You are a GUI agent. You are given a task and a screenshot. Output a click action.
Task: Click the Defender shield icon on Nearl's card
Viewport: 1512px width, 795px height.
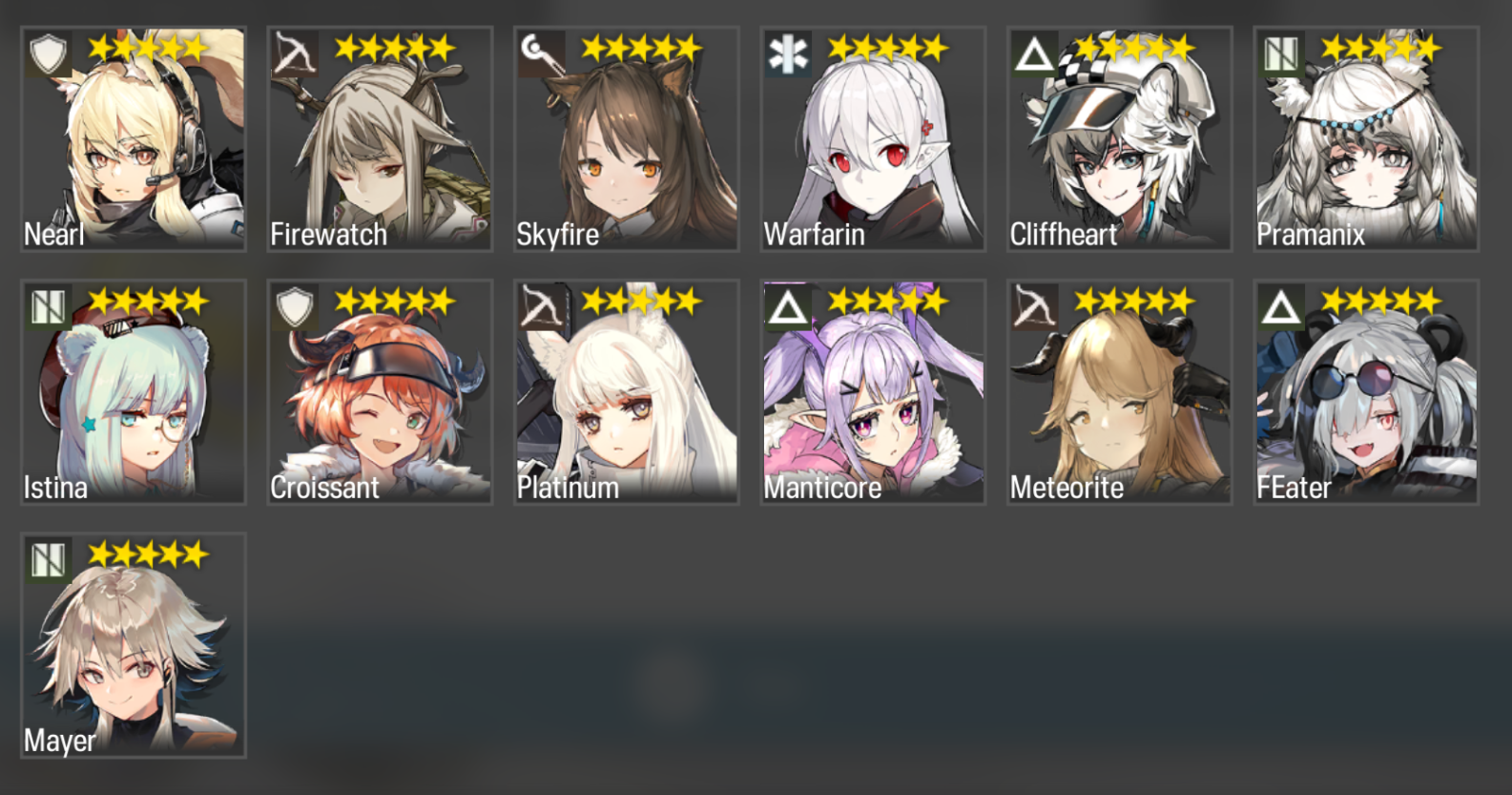click(x=48, y=54)
